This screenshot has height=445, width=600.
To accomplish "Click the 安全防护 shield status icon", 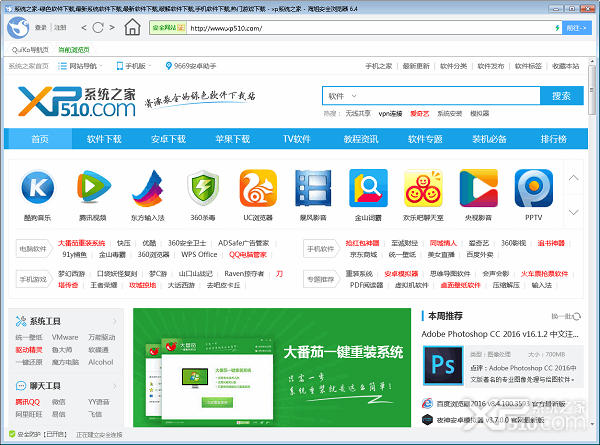I will click(x=12, y=434).
